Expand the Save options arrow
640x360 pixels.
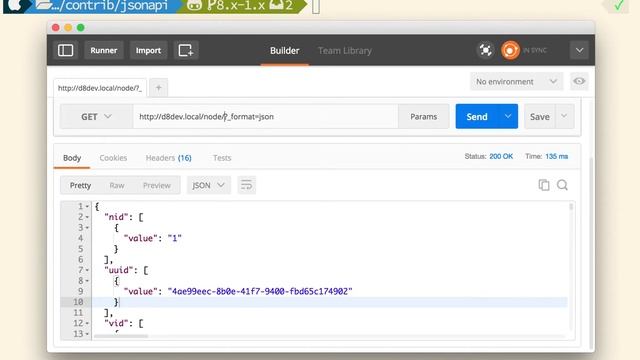[564, 117]
